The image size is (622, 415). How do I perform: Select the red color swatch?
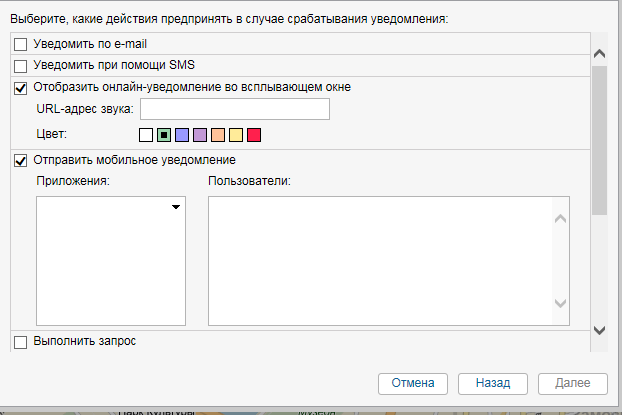[x=253, y=134]
